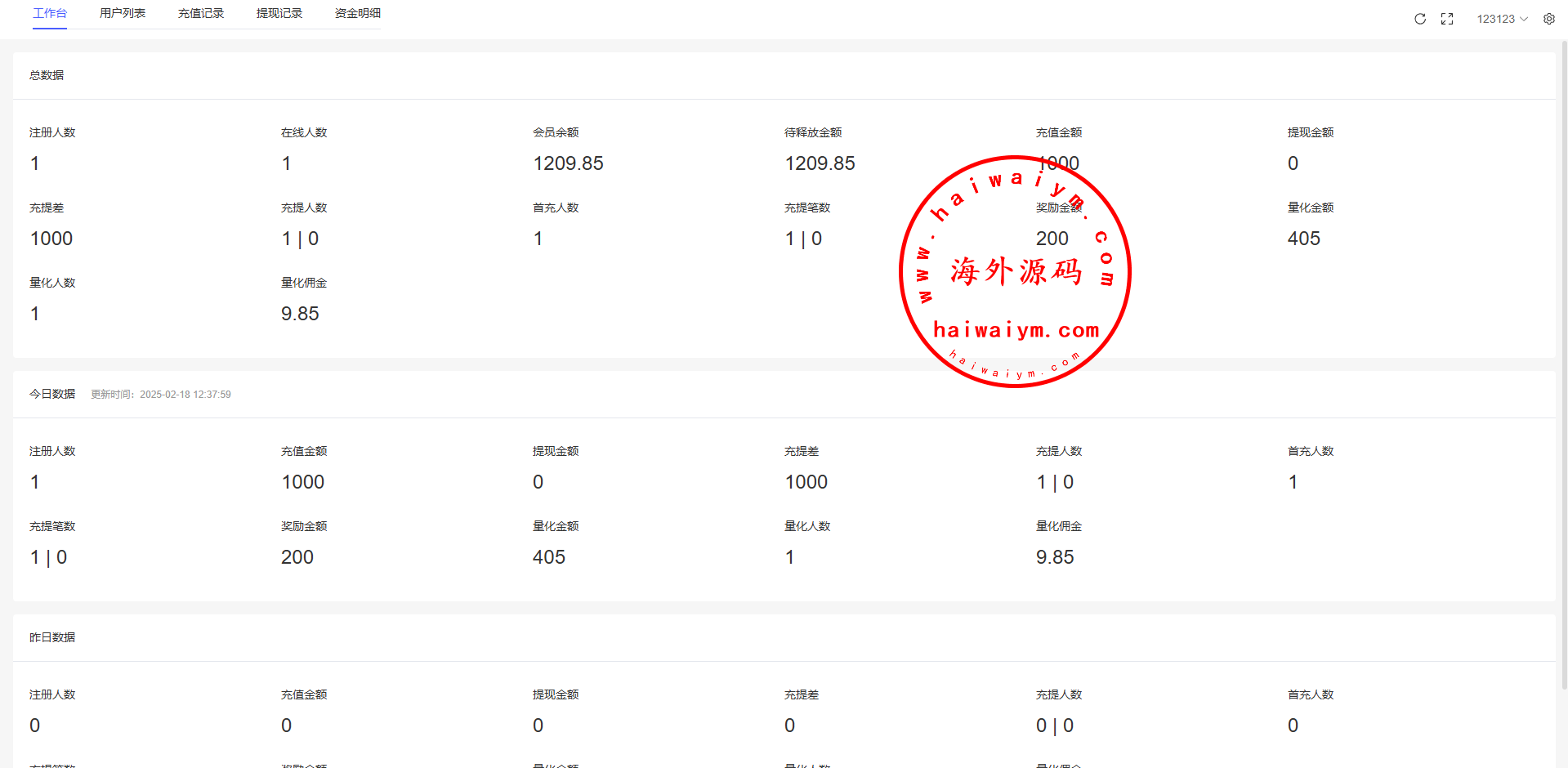Expand the 123123 user account dropdown
This screenshot has height=768, width=1568.
[1502, 19]
